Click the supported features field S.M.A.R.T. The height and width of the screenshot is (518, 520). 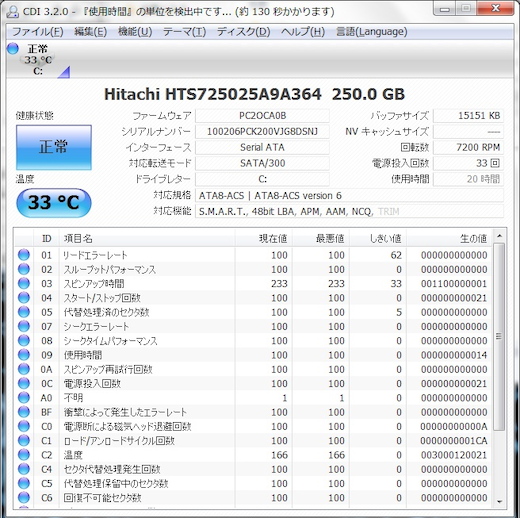[349, 212]
